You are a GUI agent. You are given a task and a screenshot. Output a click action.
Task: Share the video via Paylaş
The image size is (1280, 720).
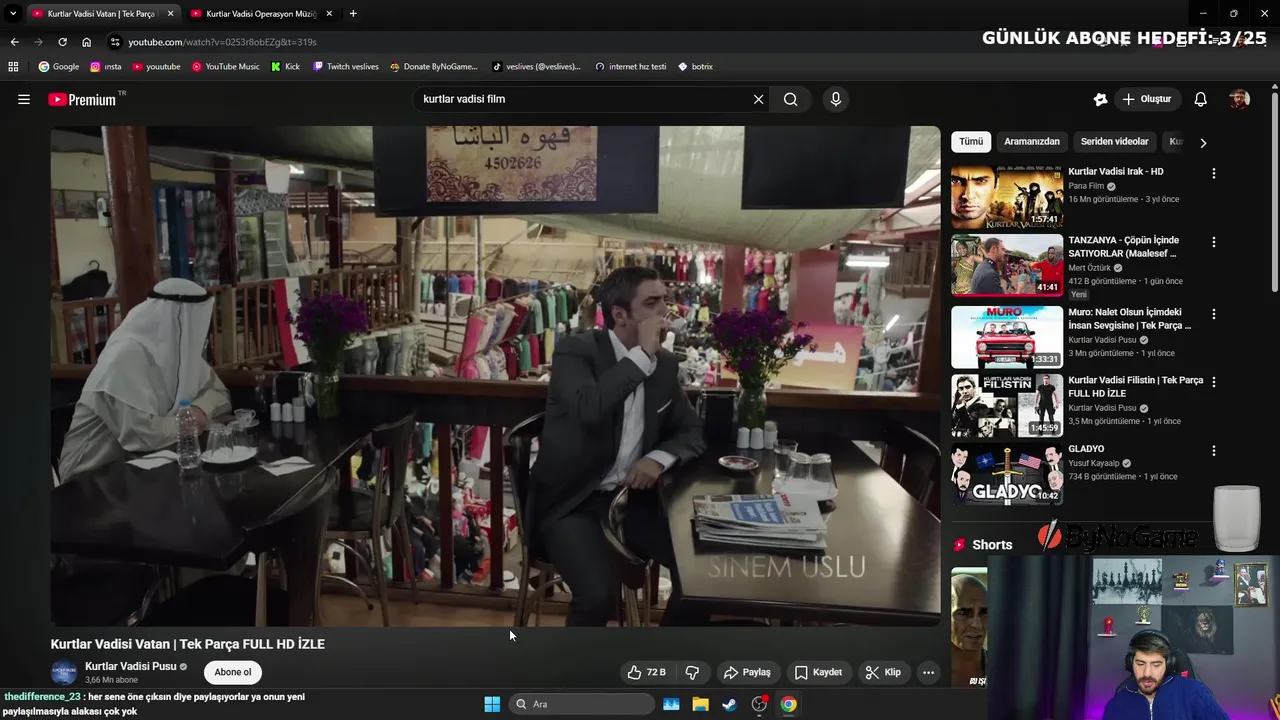tap(747, 672)
